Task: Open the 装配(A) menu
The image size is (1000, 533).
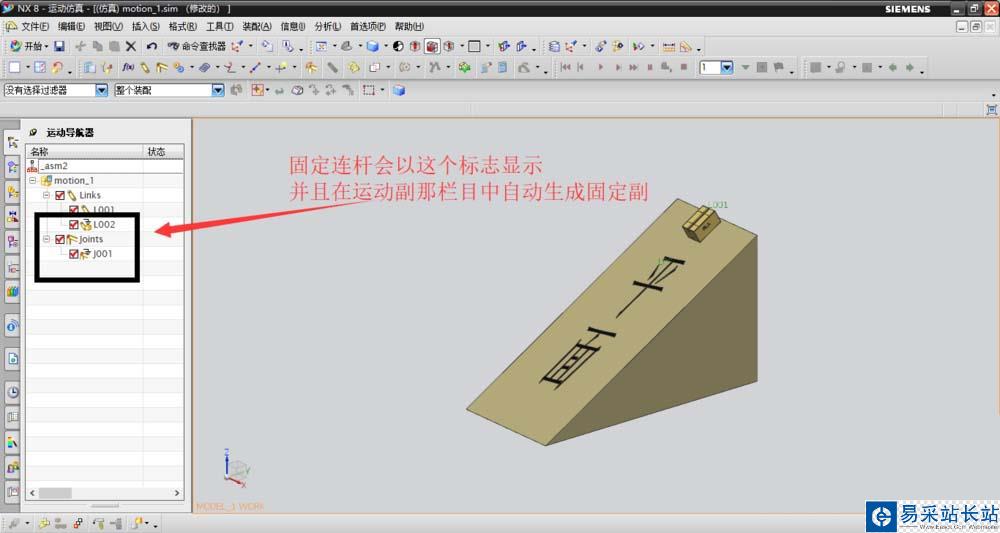Action: (x=257, y=26)
